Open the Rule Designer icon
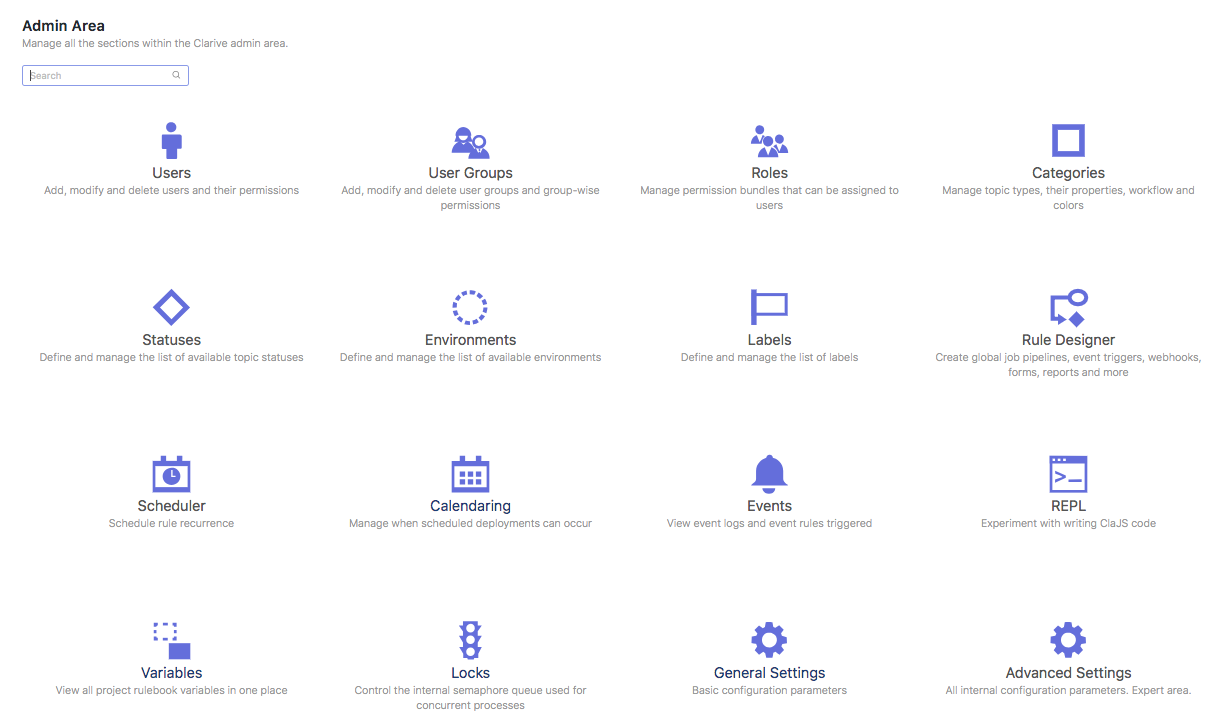The width and height of the screenshot is (1231, 714). (1068, 308)
